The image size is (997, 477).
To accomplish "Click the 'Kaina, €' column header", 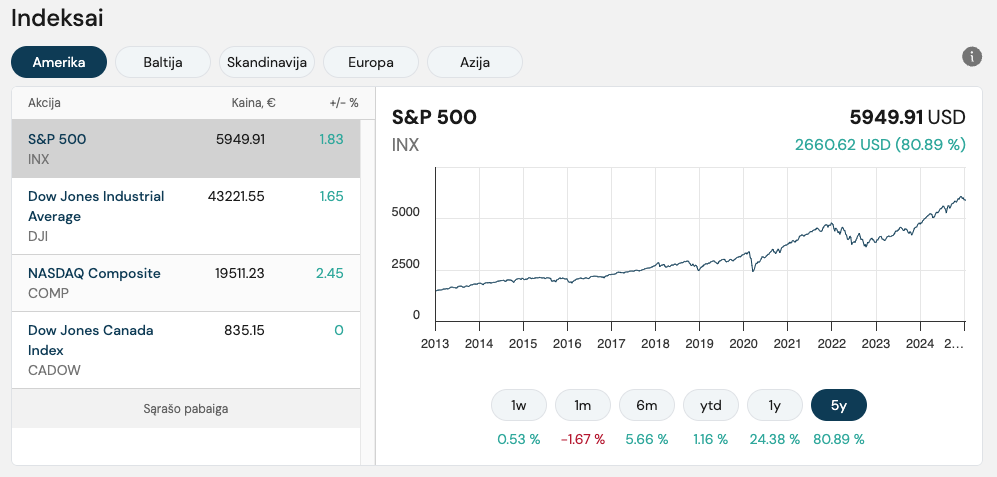I will point(254,103).
